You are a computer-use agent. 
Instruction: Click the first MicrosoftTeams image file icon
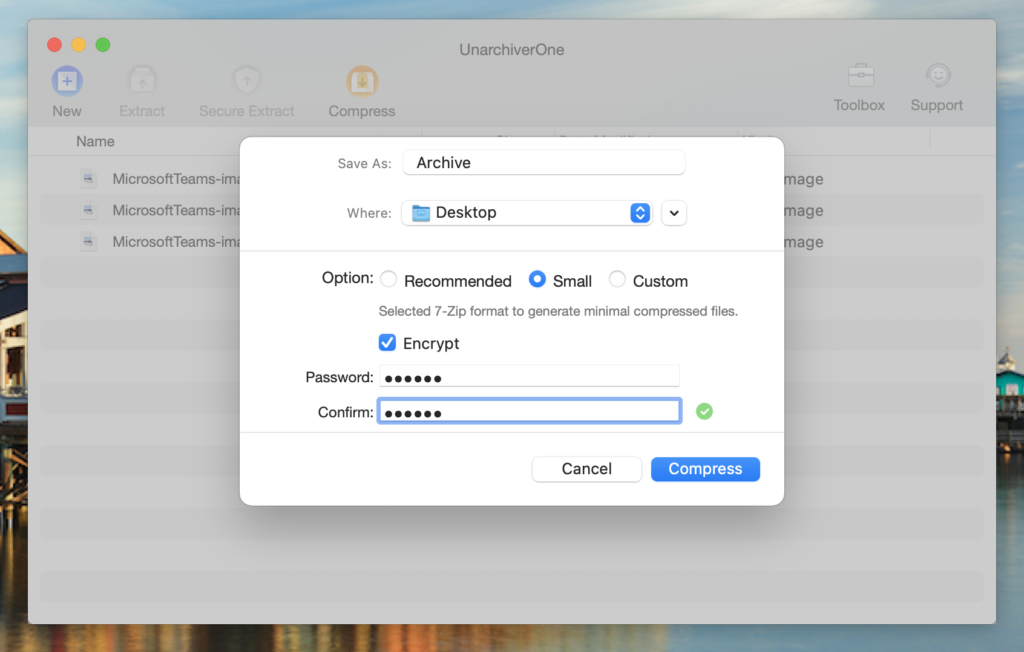[89, 179]
